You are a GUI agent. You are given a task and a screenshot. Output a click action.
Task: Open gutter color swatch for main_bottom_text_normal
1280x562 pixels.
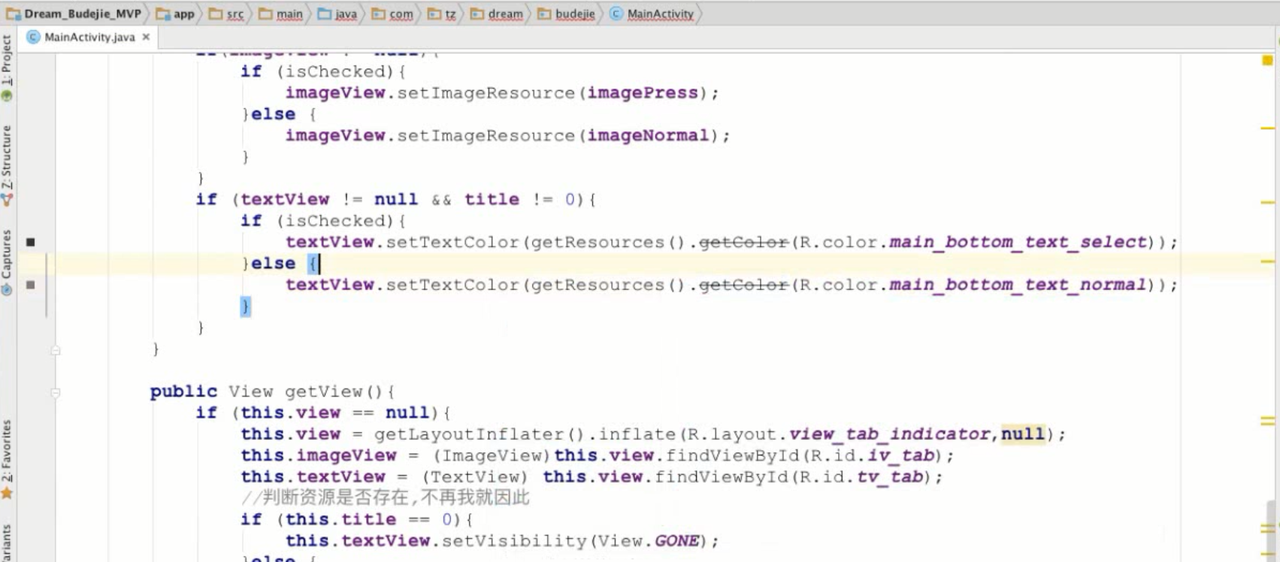click(x=30, y=285)
